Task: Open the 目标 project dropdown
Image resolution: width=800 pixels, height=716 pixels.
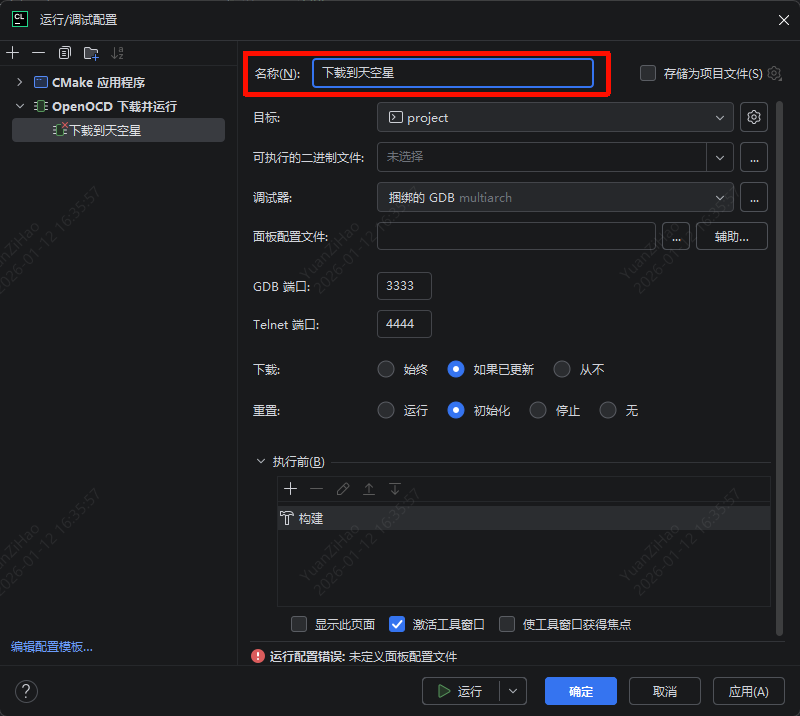Action: (724, 117)
